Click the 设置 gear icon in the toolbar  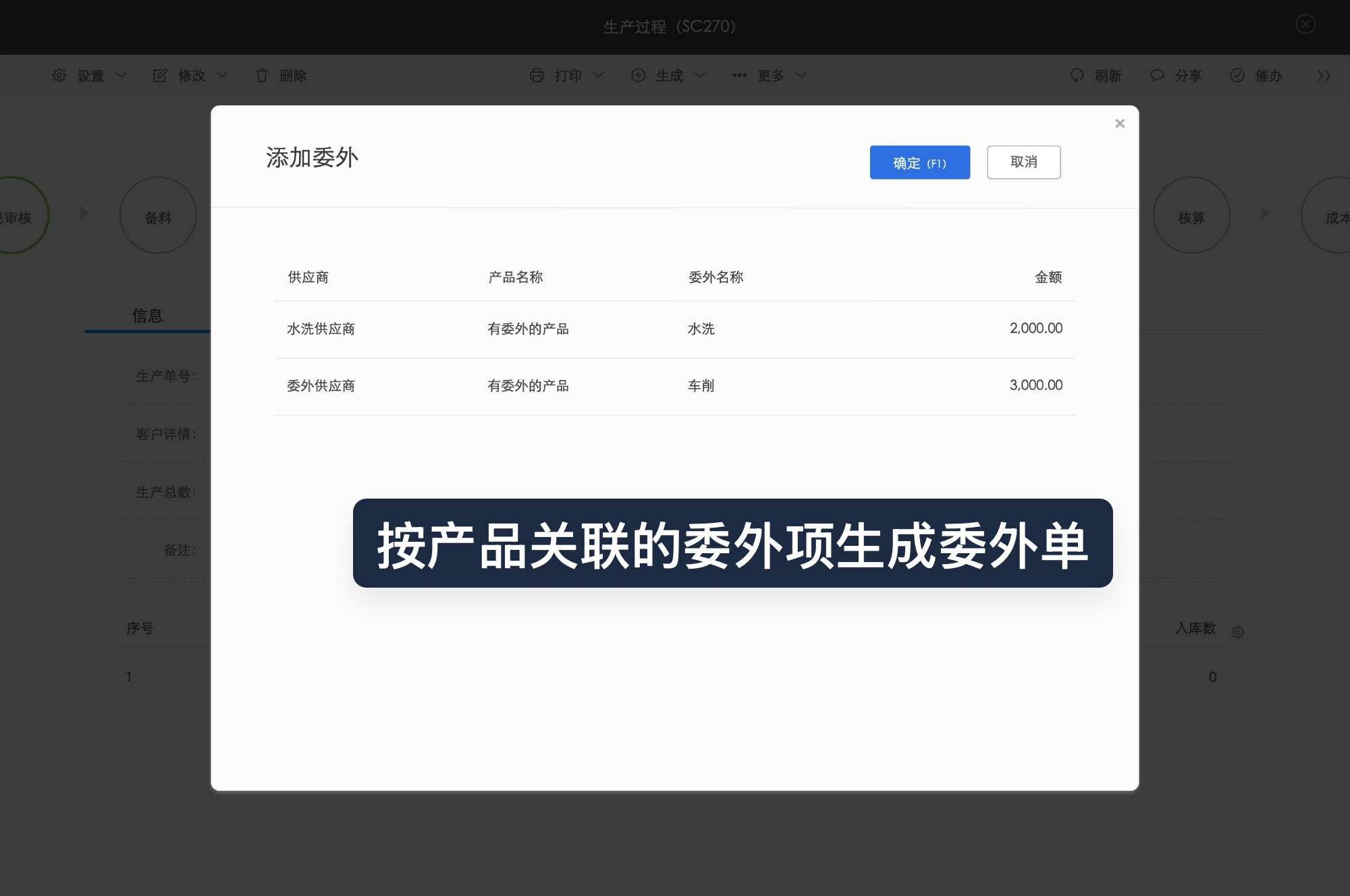click(x=59, y=76)
